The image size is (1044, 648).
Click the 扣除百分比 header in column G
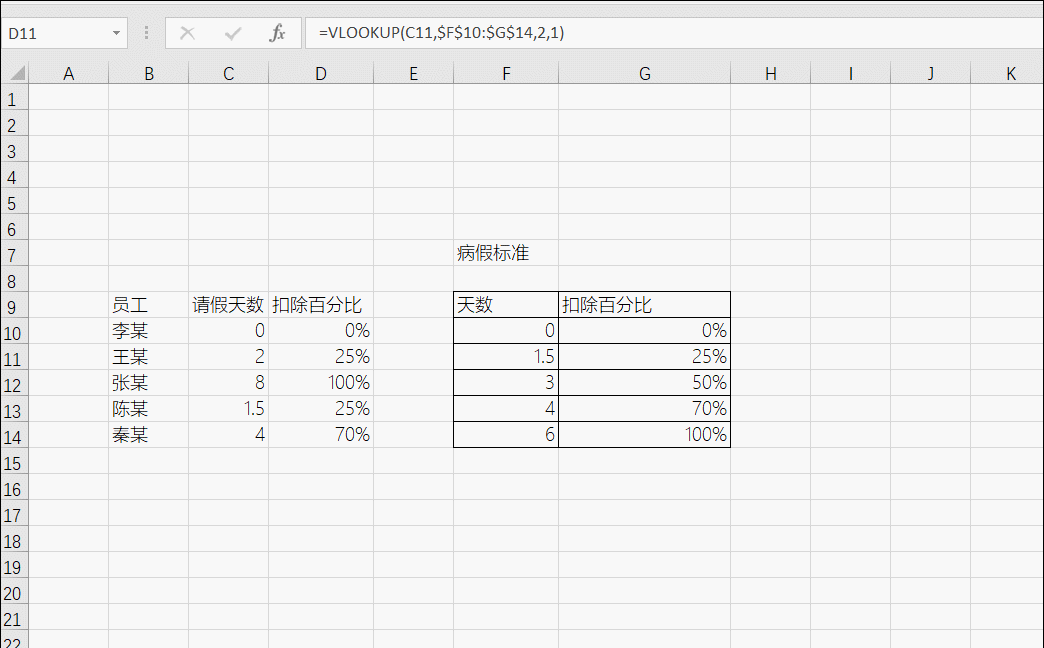(645, 305)
